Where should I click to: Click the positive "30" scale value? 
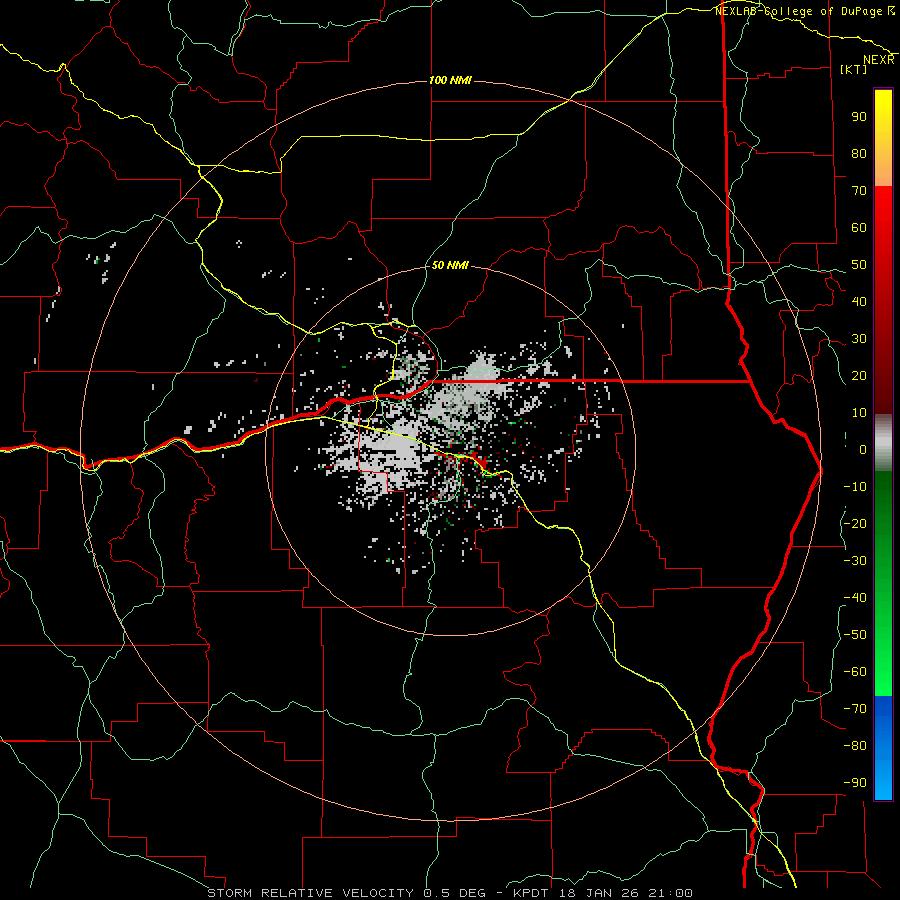click(859, 339)
